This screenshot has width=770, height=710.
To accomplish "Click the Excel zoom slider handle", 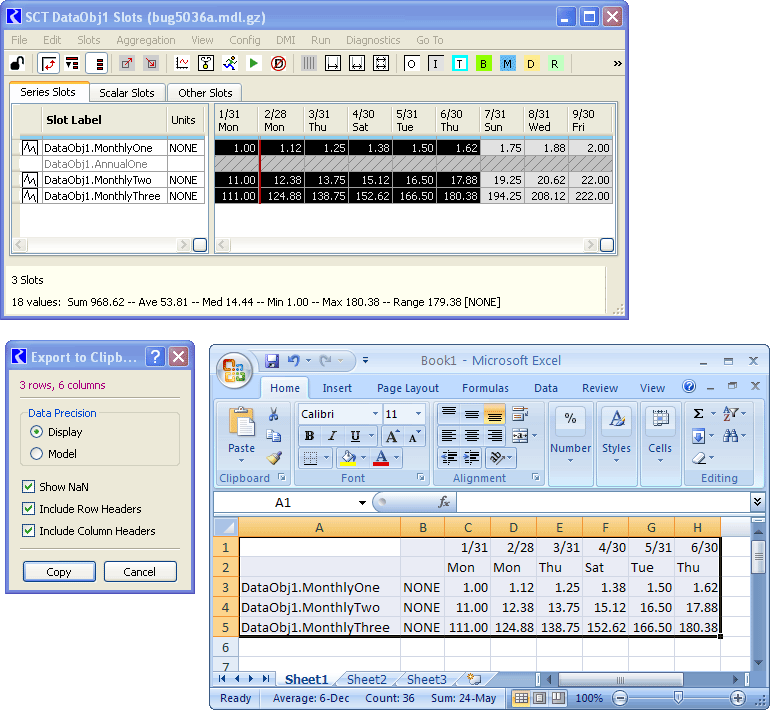I will coord(678,698).
